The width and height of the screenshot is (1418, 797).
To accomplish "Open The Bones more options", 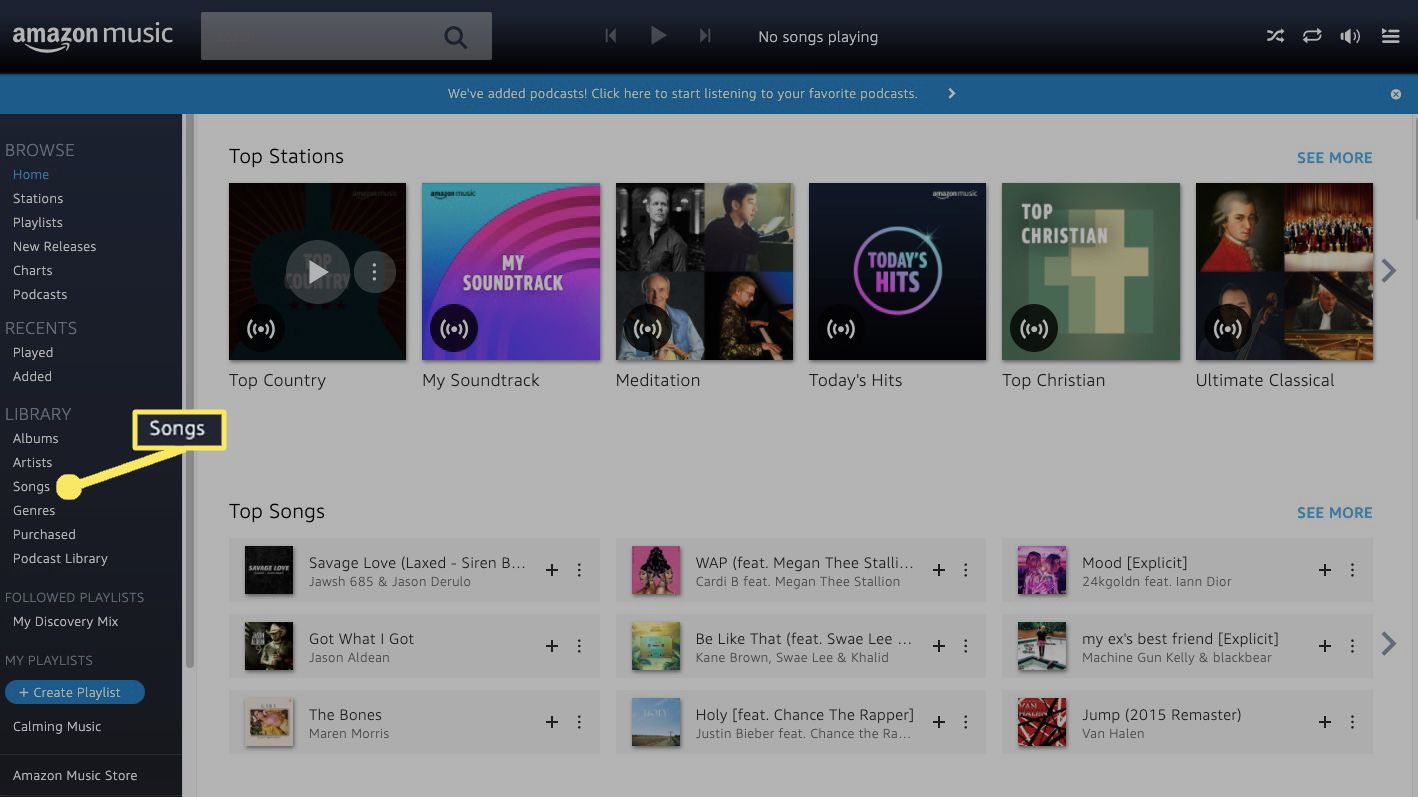I will [579, 722].
